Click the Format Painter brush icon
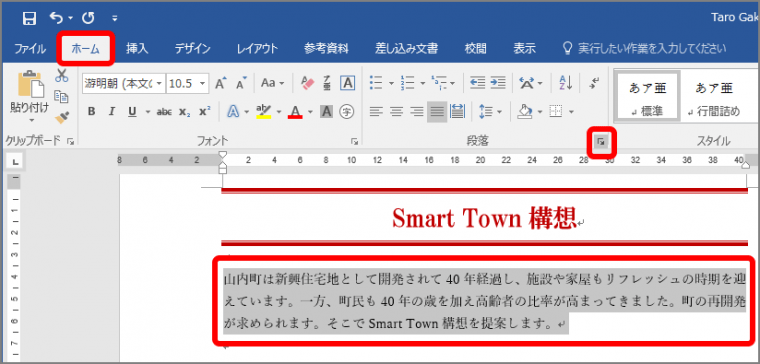This screenshot has width=760, height=364. (62, 117)
